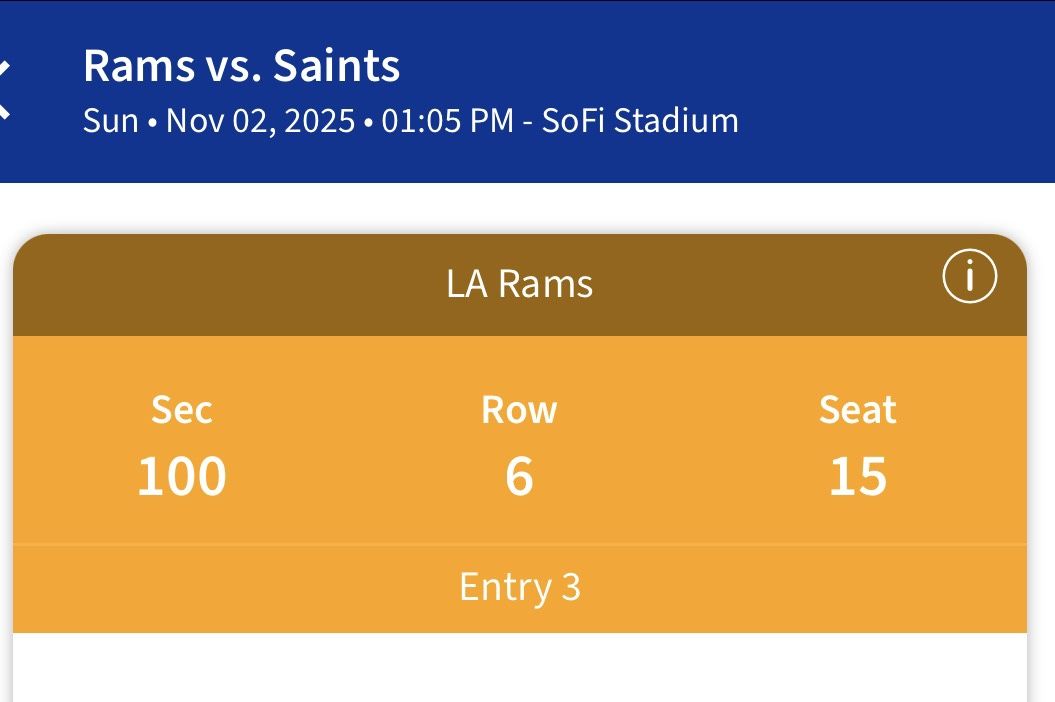Click Sec 100 on the ticket

(183, 475)
